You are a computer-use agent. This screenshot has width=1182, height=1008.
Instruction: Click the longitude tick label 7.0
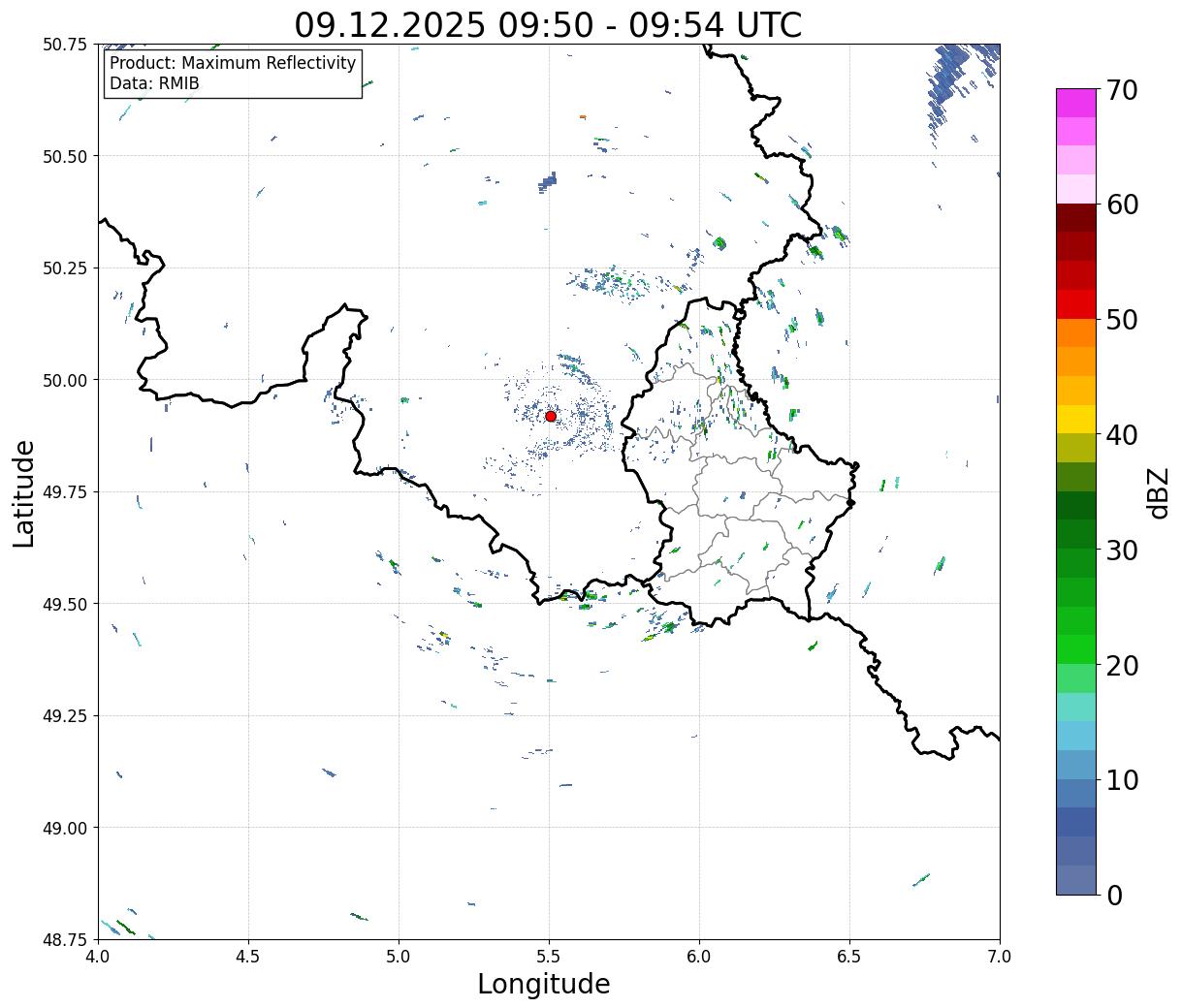pos(1000,956)
